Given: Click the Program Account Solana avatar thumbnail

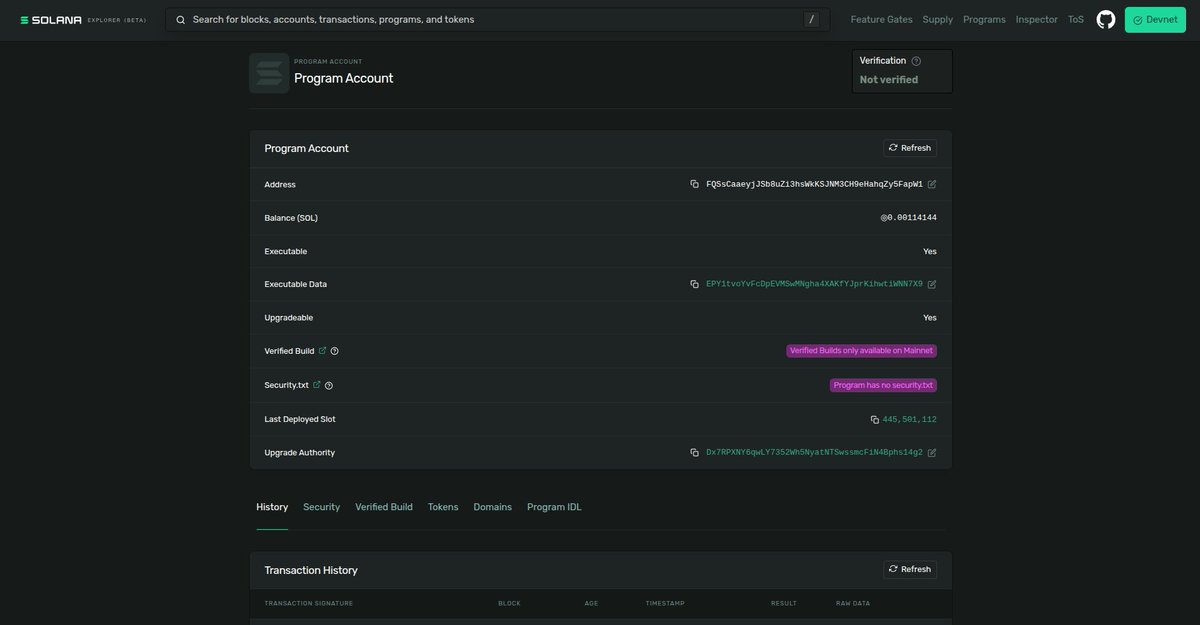Looking at the screenshot, I should click(x=269, y=73).
